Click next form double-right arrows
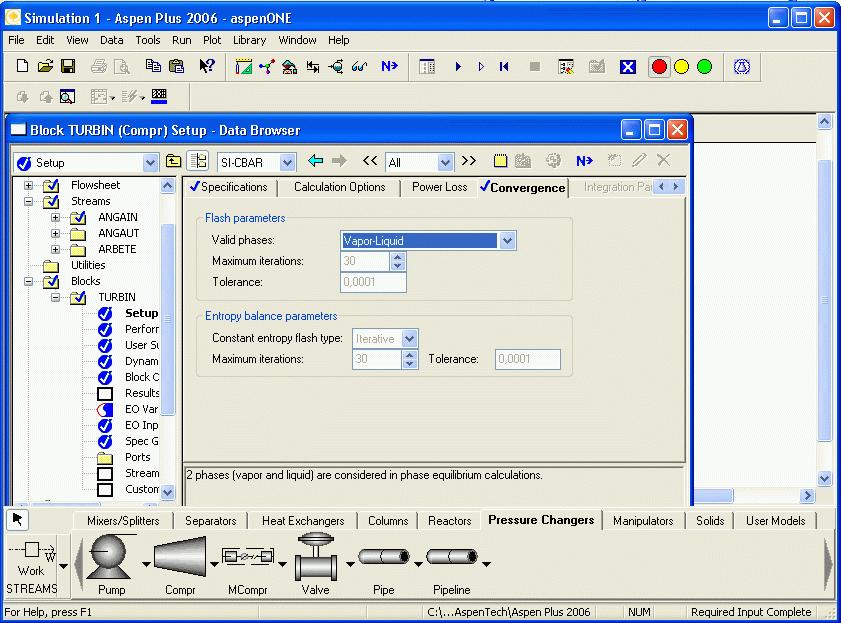 (469, 160)
